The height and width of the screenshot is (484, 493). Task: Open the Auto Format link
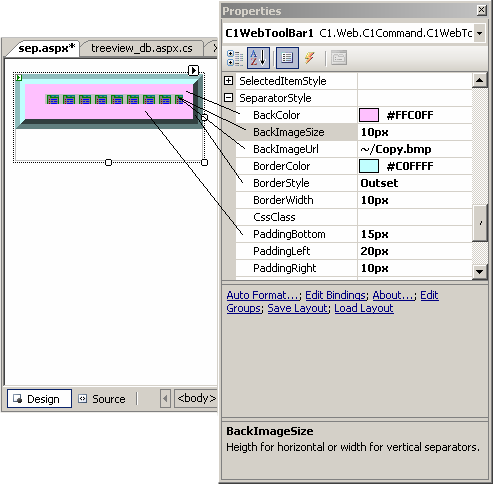tap(262, 295)
